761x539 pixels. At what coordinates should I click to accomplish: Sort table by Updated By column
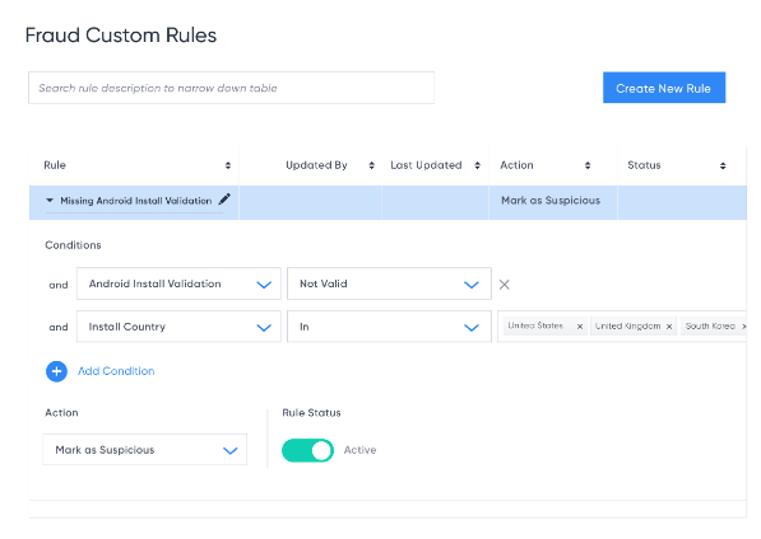click(x=372, y=166)
